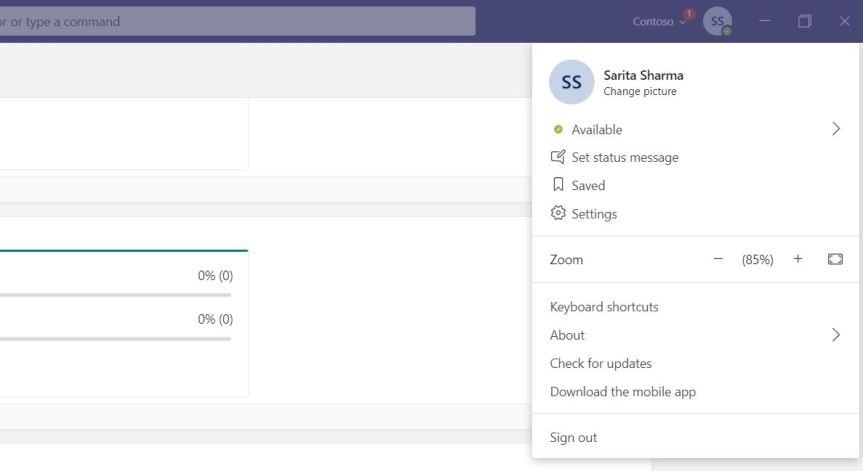
Task: Click the Saved bookmark icon
Action: (x=558, y=185)
